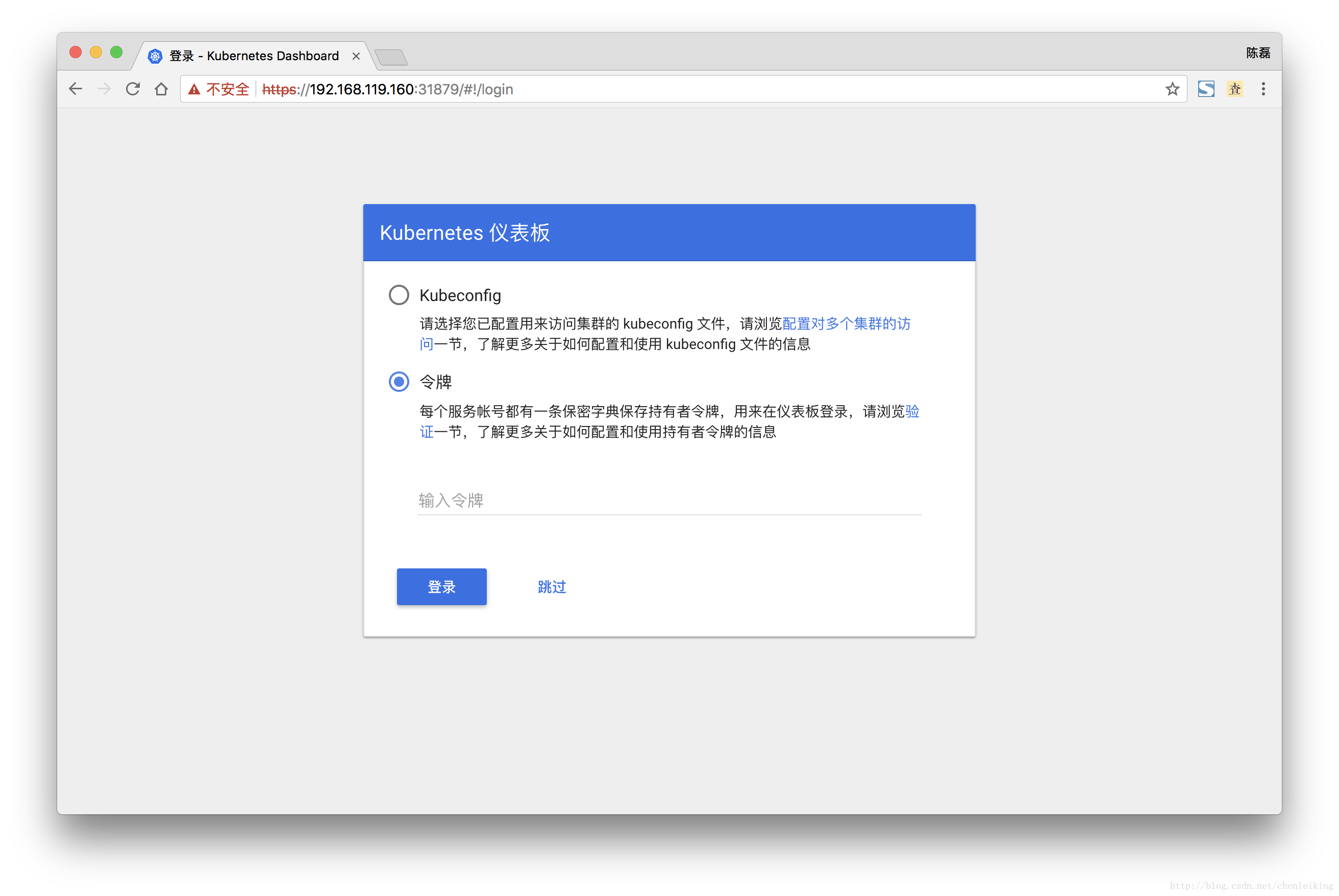
Task: Click the Kubernetes 仪表板 header title
Action: coord(465,233)
